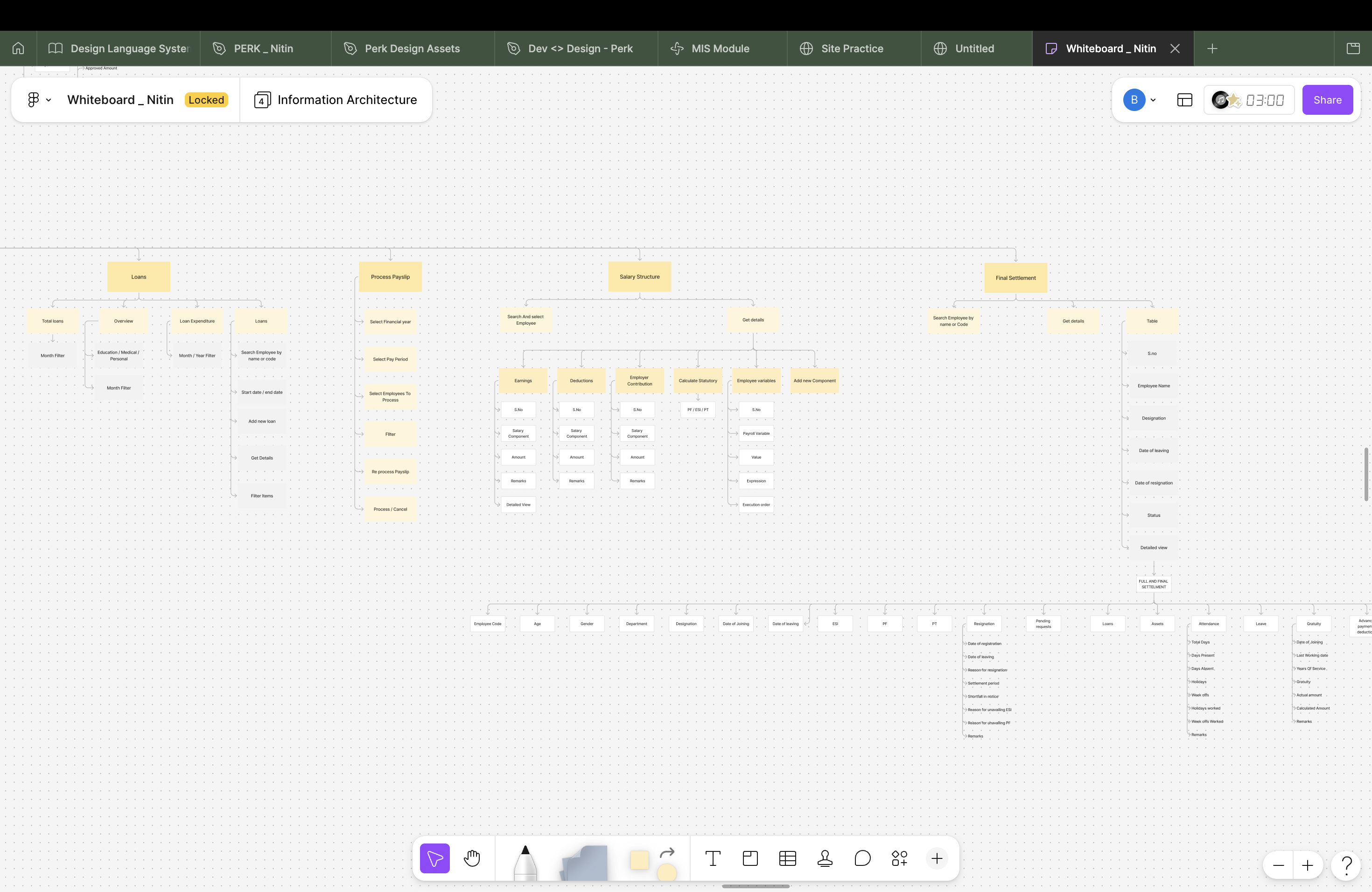Select the Text tool
This screenshot has width=1372, height=892.
(x=713, y=858)
